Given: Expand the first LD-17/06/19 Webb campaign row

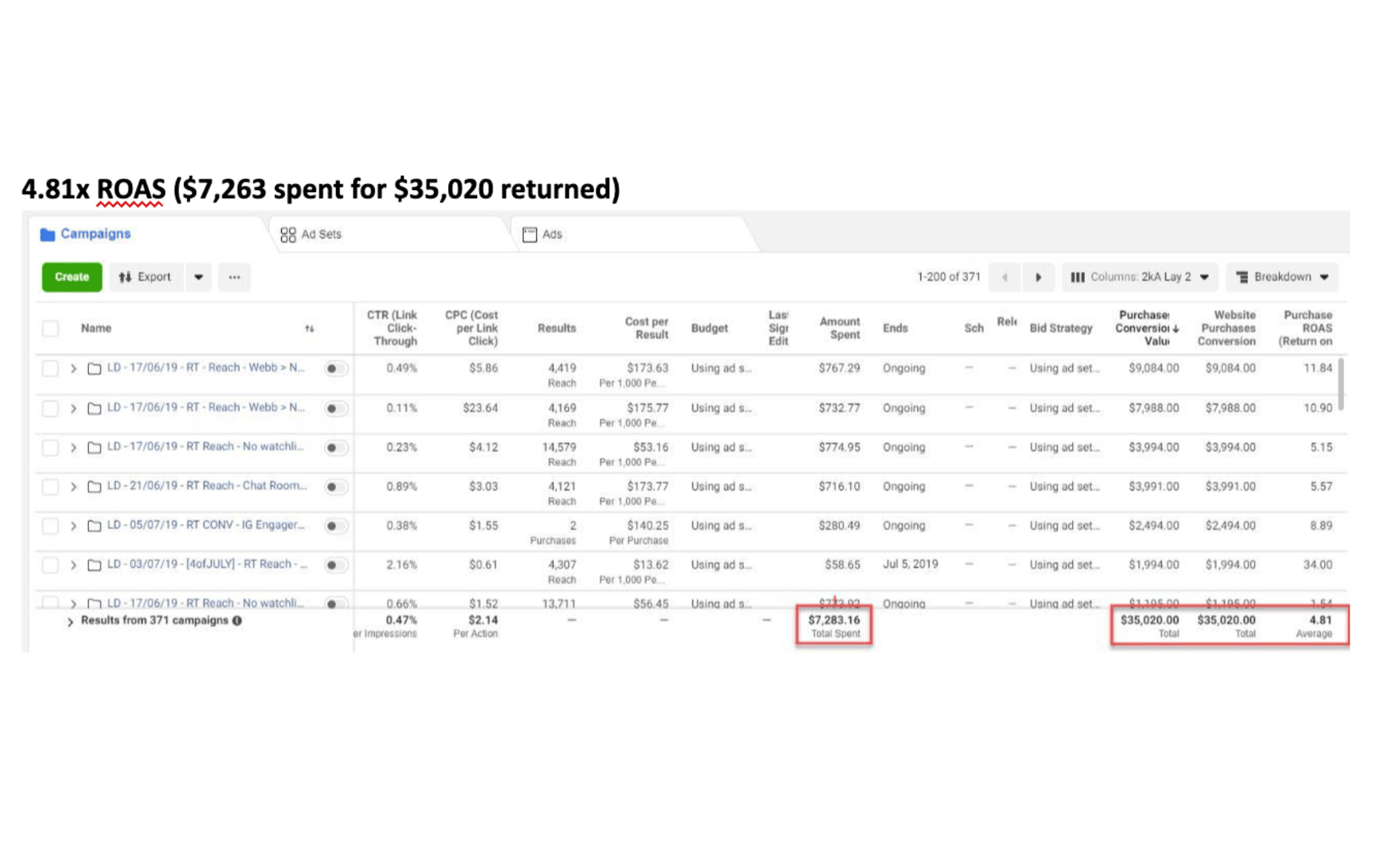Looking at the screenshot, I should pos(73,369).
